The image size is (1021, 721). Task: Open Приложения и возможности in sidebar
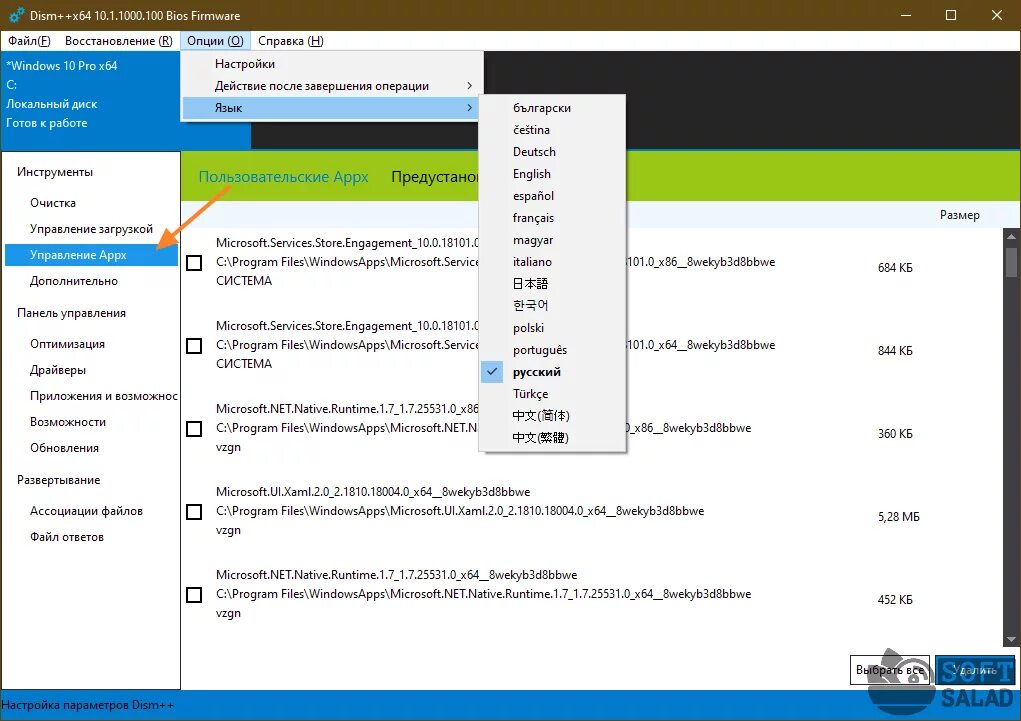pos(91,396)
